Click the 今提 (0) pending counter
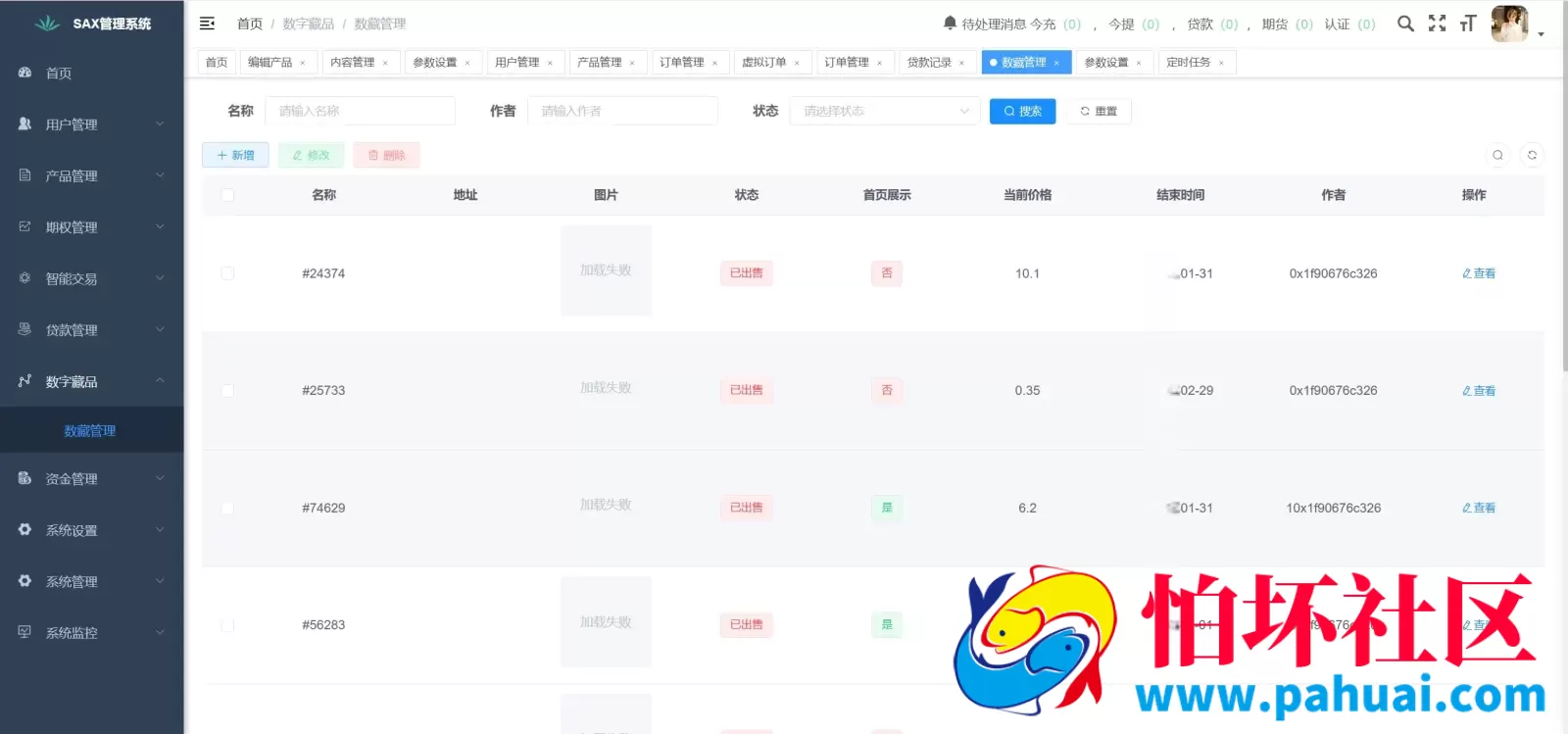 point(1134,24)
